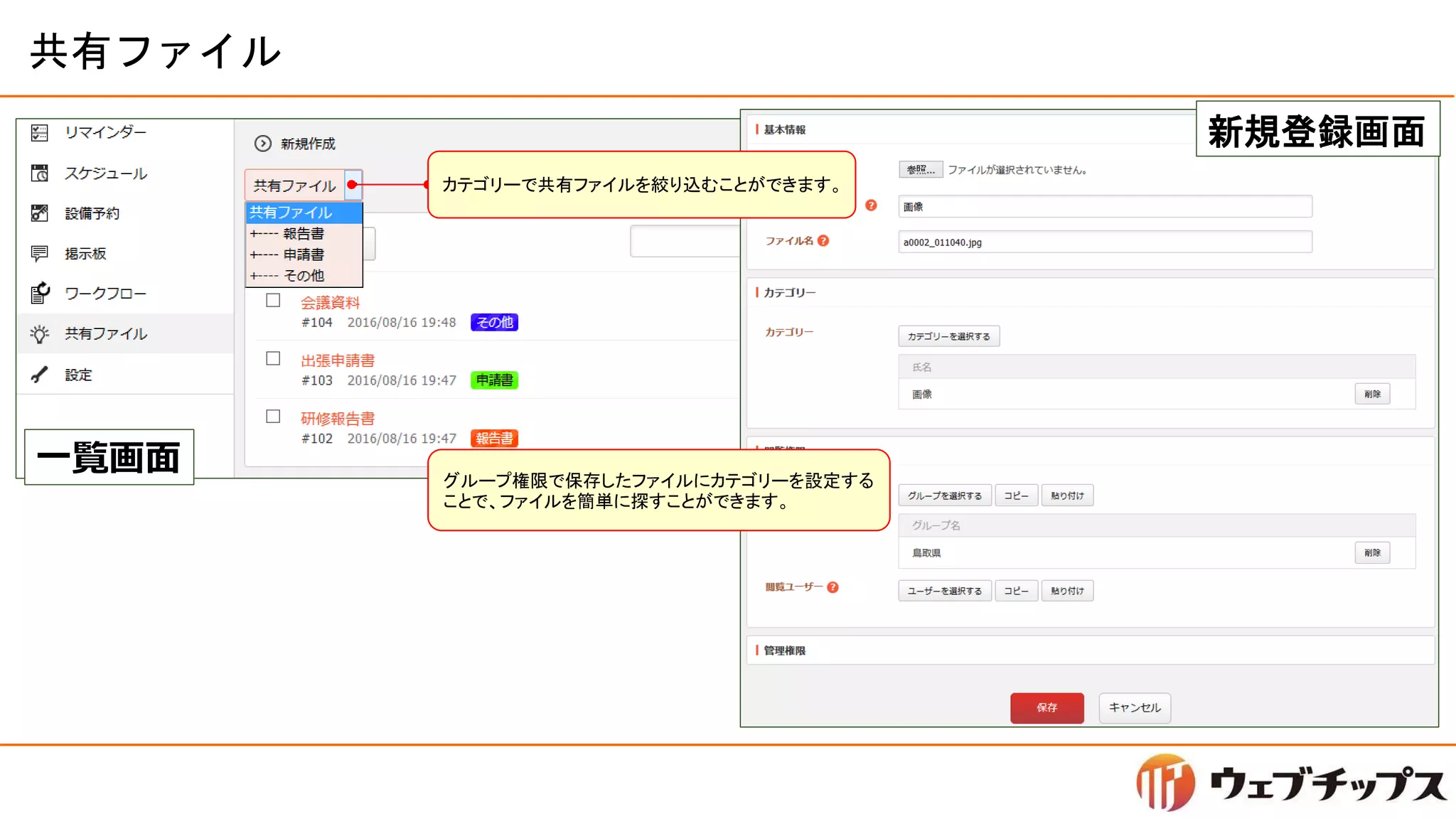Click the orange 報告書 category tag
1456x819 pixels.
(x=495, y=439)
